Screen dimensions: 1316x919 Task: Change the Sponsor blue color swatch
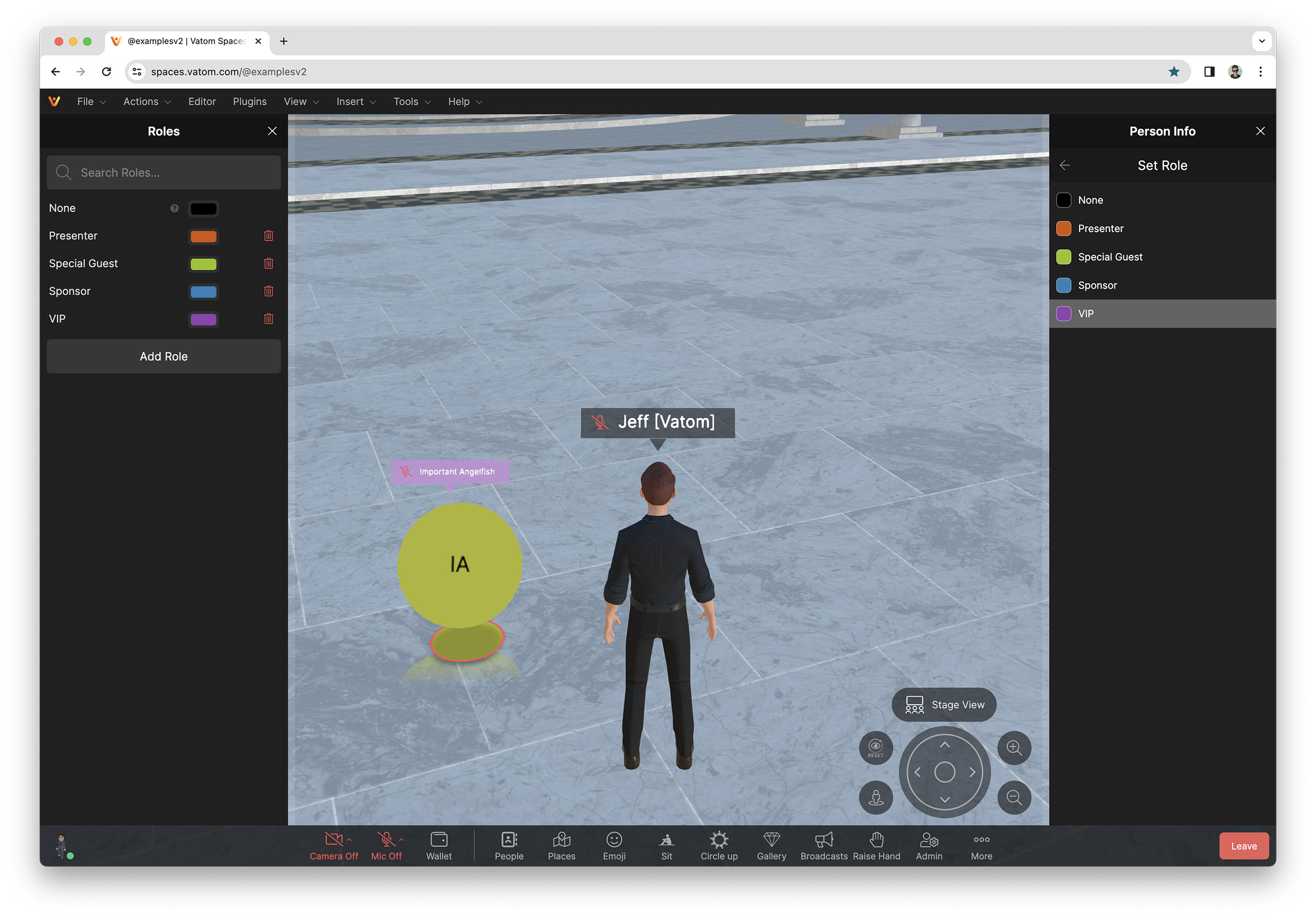click(203, 291)
